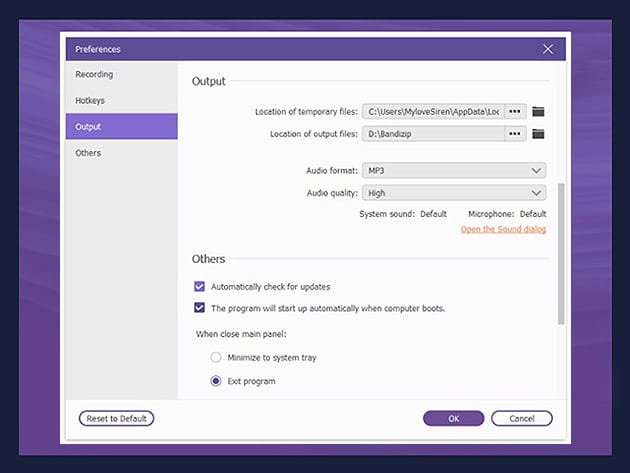
Task: Open folder for temporary files location
Action: tap(538, 111)
